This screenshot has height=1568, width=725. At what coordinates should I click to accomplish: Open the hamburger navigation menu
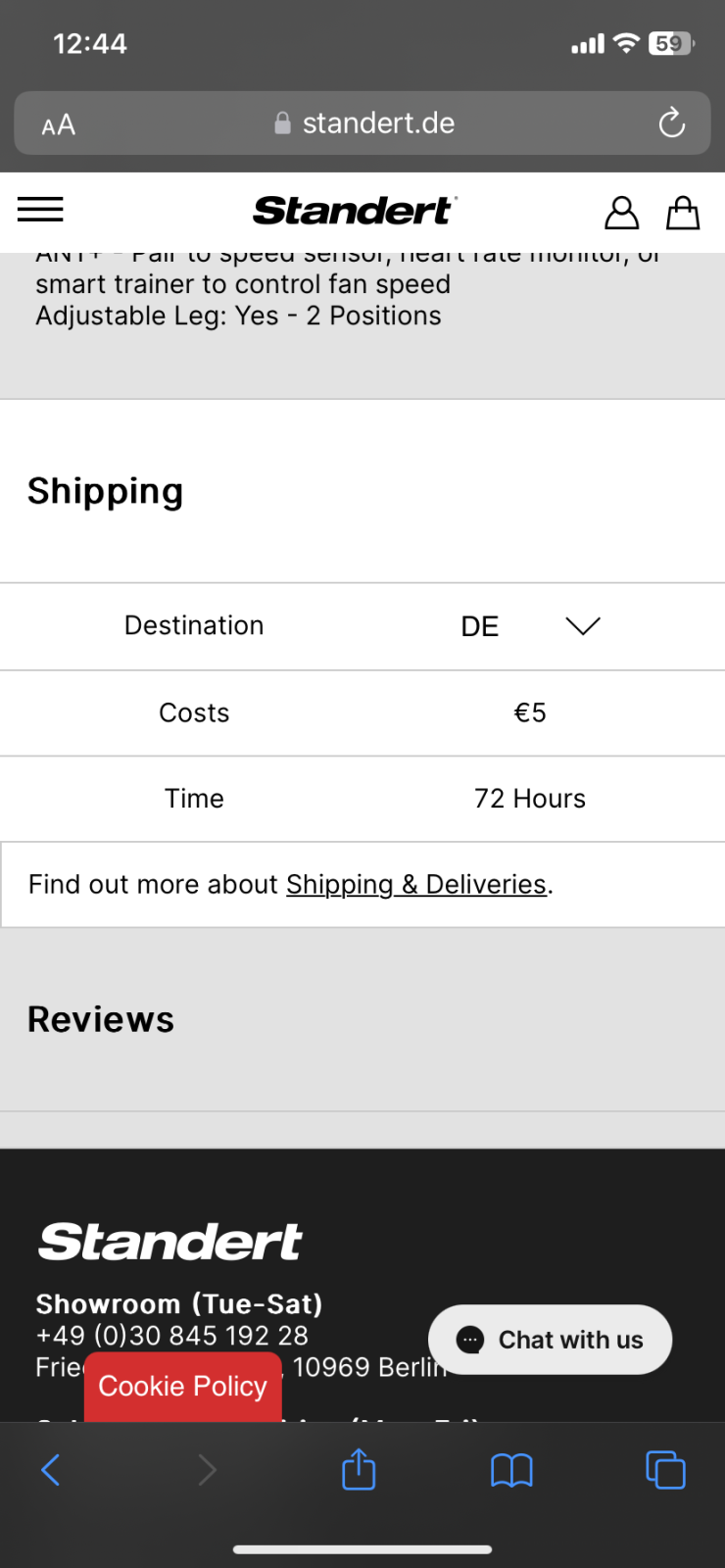coord(40,210)
